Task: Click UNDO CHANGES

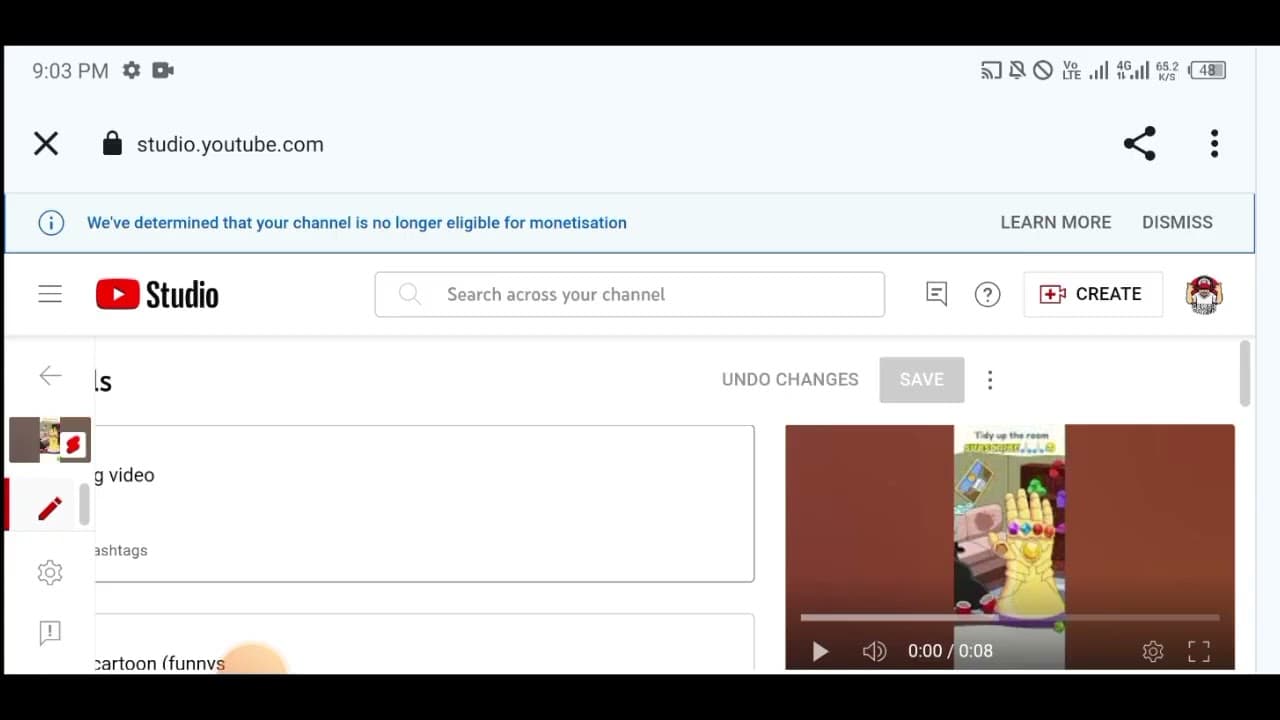Action: (790, 380)
